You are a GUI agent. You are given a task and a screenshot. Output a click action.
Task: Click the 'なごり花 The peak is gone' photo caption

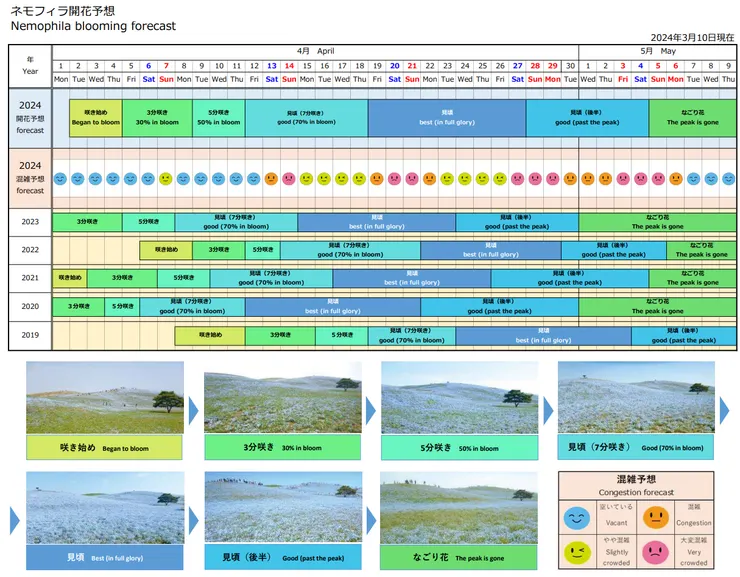click(x=459, y=558)
